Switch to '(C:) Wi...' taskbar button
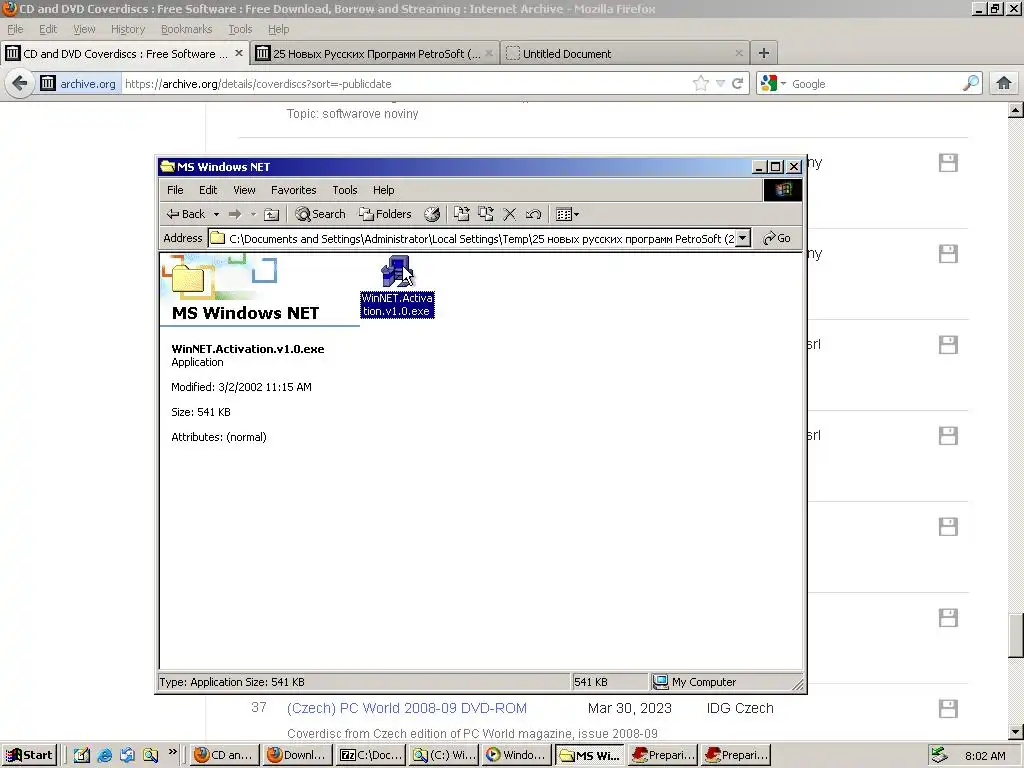 (444, 755)
